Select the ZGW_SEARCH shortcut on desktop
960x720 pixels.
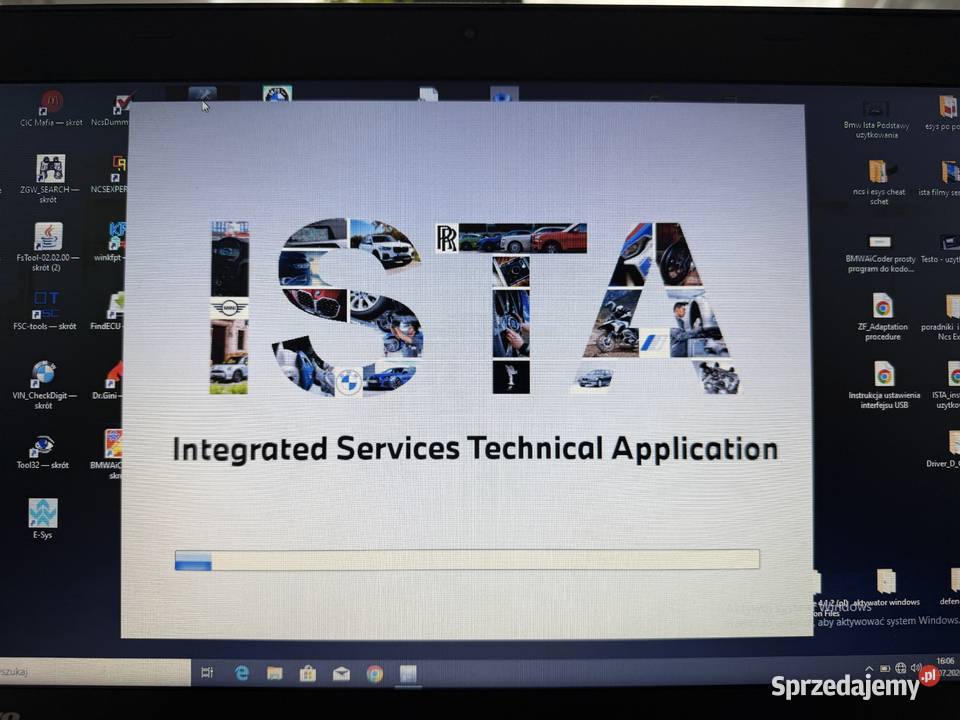(x=50, y=169)
